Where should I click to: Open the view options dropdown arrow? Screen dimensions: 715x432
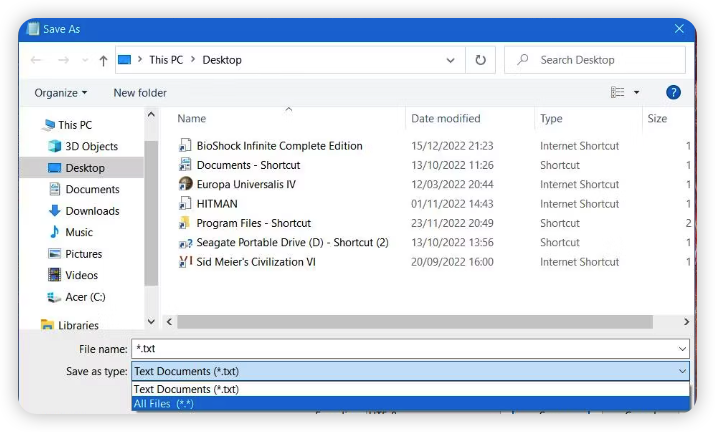[637, 93]
